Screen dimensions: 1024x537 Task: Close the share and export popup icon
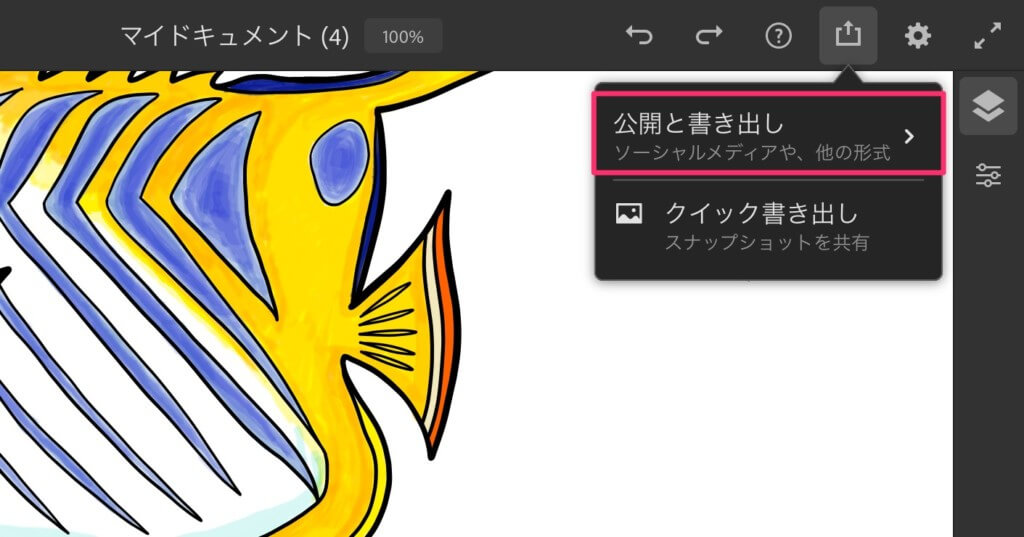click(848, 36)
